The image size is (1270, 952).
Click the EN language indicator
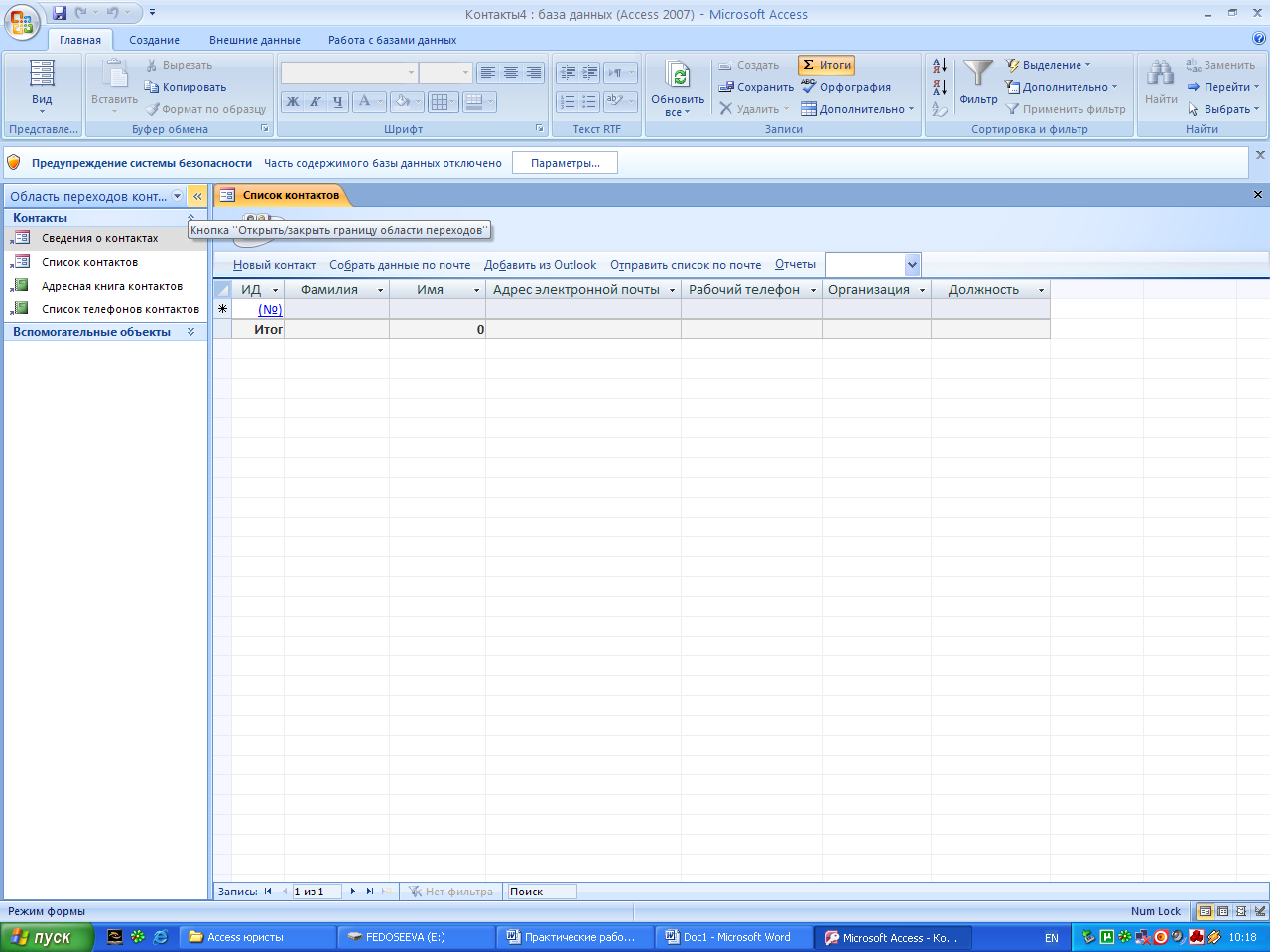[1052, 937]
